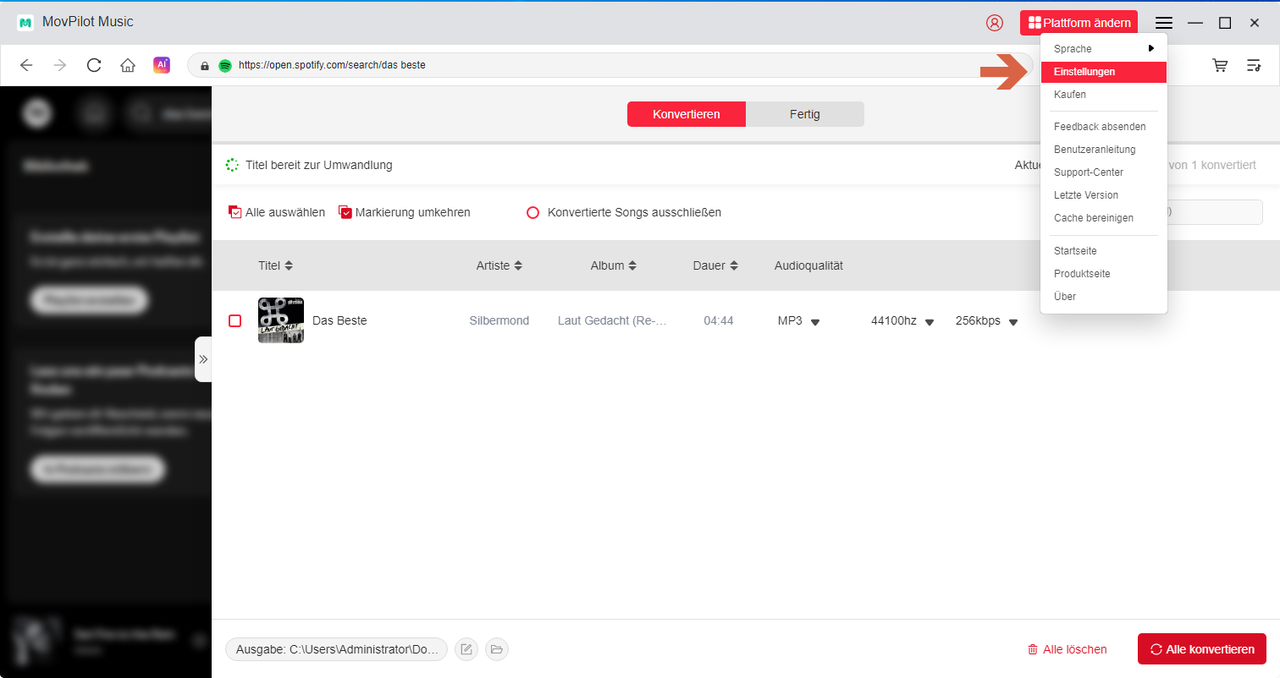1280x678 pixels.
Task: Click the duration 04:44
Action: tap(719, 321)
